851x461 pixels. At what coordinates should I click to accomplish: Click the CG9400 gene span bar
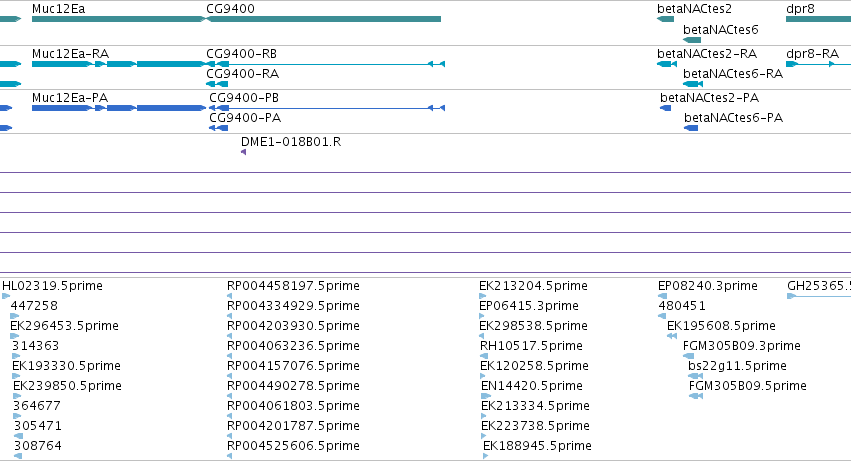point(323,19)
